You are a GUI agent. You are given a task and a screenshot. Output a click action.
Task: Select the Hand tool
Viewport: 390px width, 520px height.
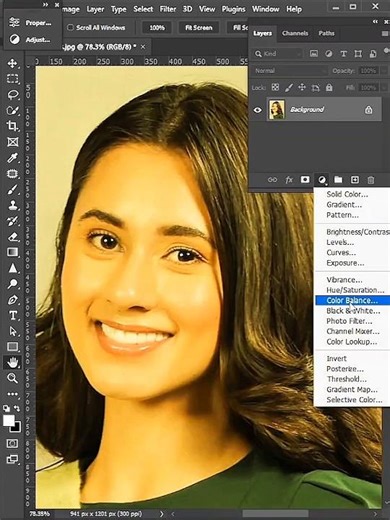pos(13,362)
